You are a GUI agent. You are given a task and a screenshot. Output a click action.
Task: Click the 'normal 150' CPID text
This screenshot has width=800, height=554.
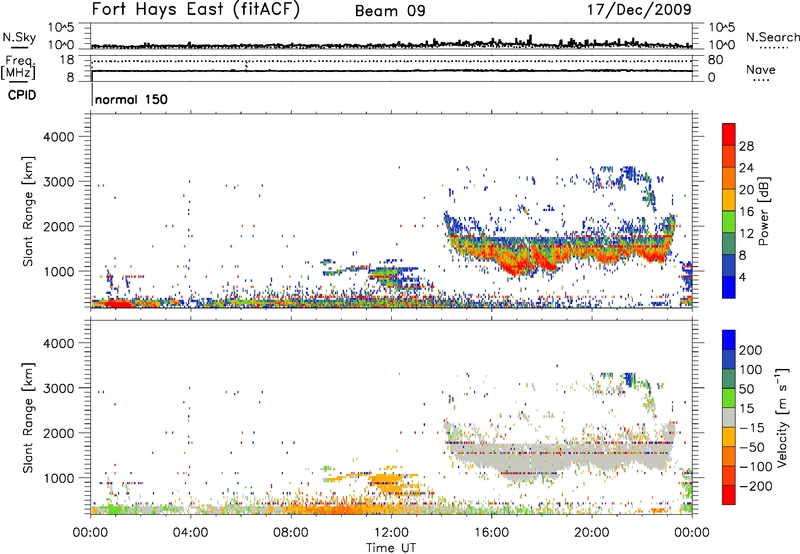point(131,99)
